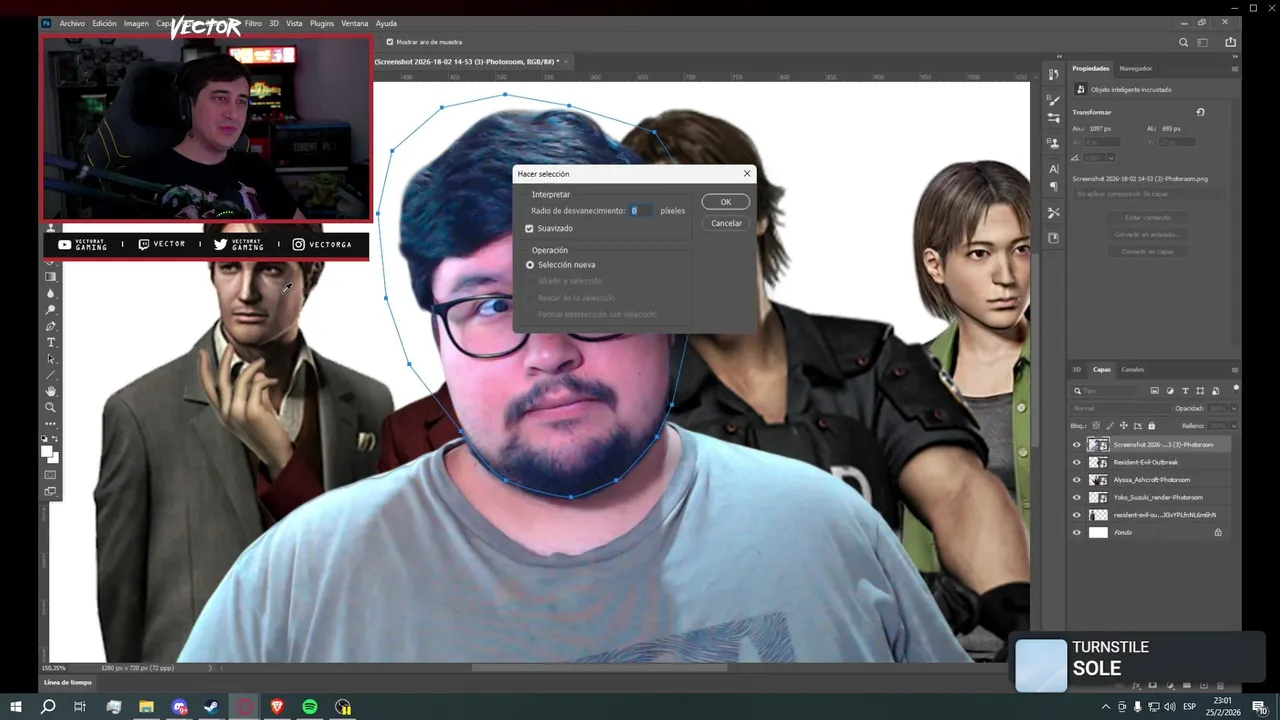Filter layers by pixel layer icon
This screenshot has width=1280, height=720.
coord(1155,391)
